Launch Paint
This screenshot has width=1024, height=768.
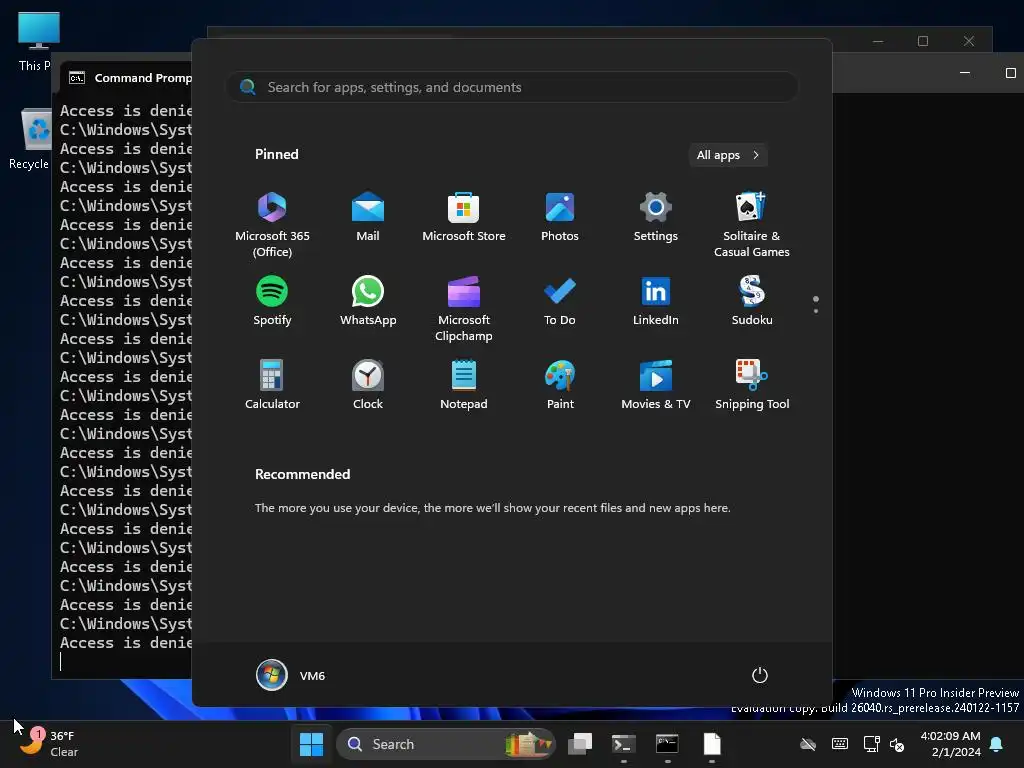tap(560, 385)
